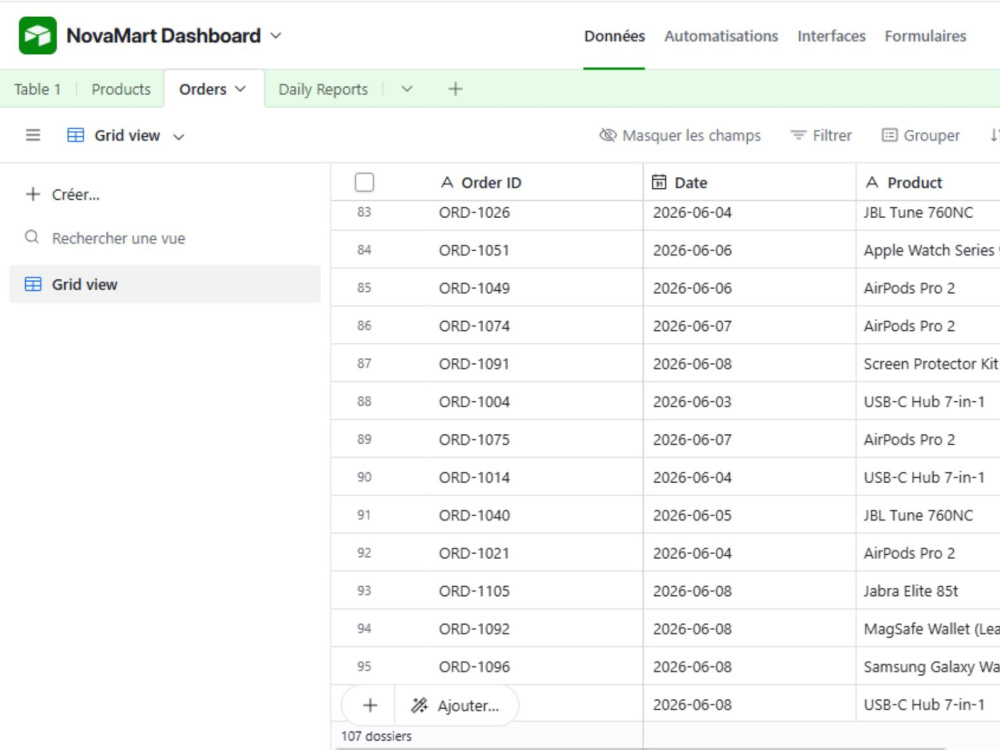
Task: Select the ORD-1021 cell
Action: 537,553
